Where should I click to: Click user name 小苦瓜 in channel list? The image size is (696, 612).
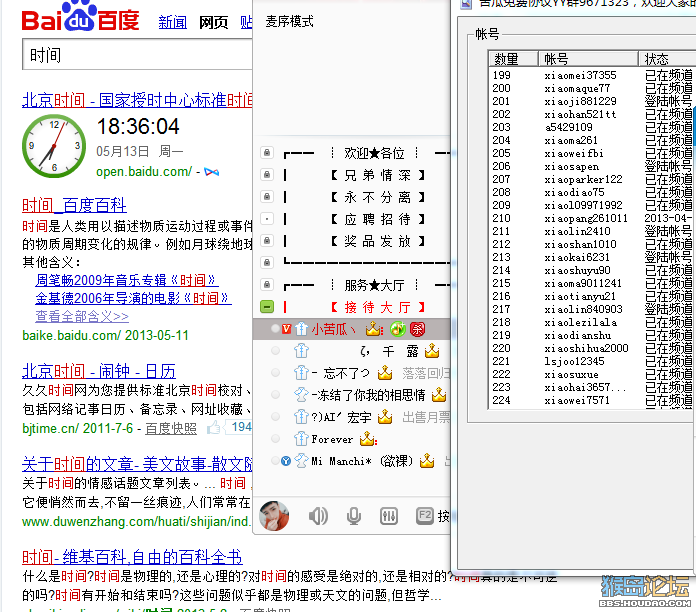pos(333,329)
